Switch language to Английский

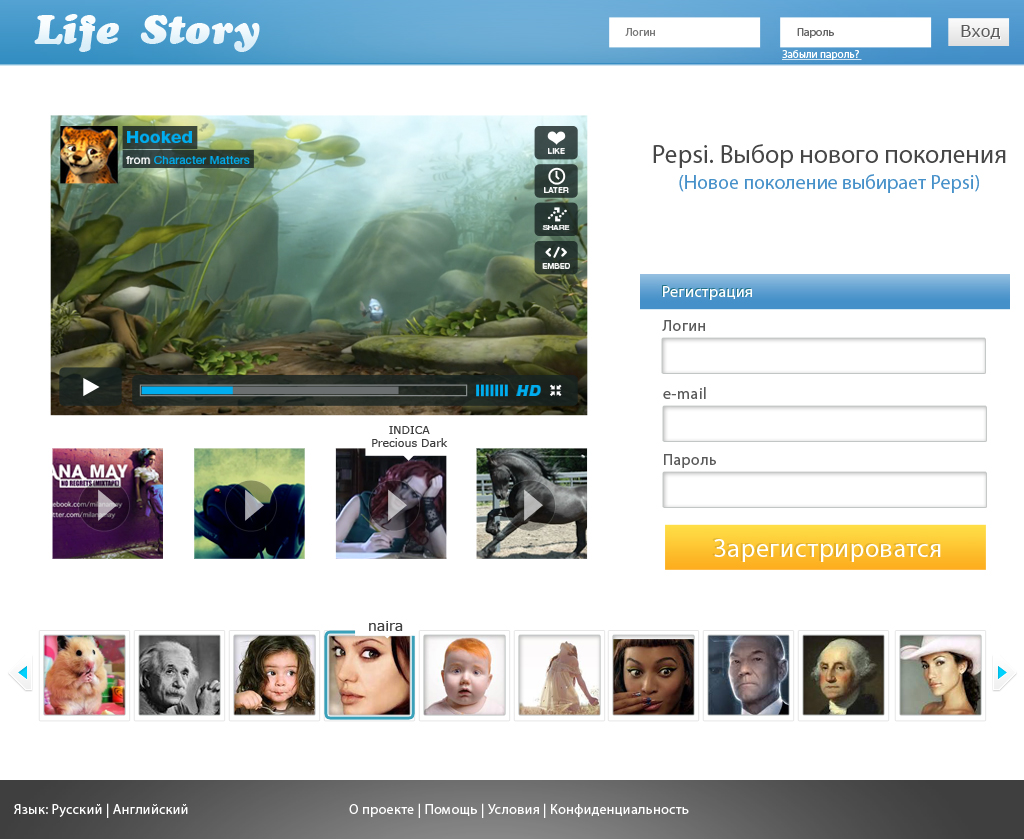coord(150,809)
